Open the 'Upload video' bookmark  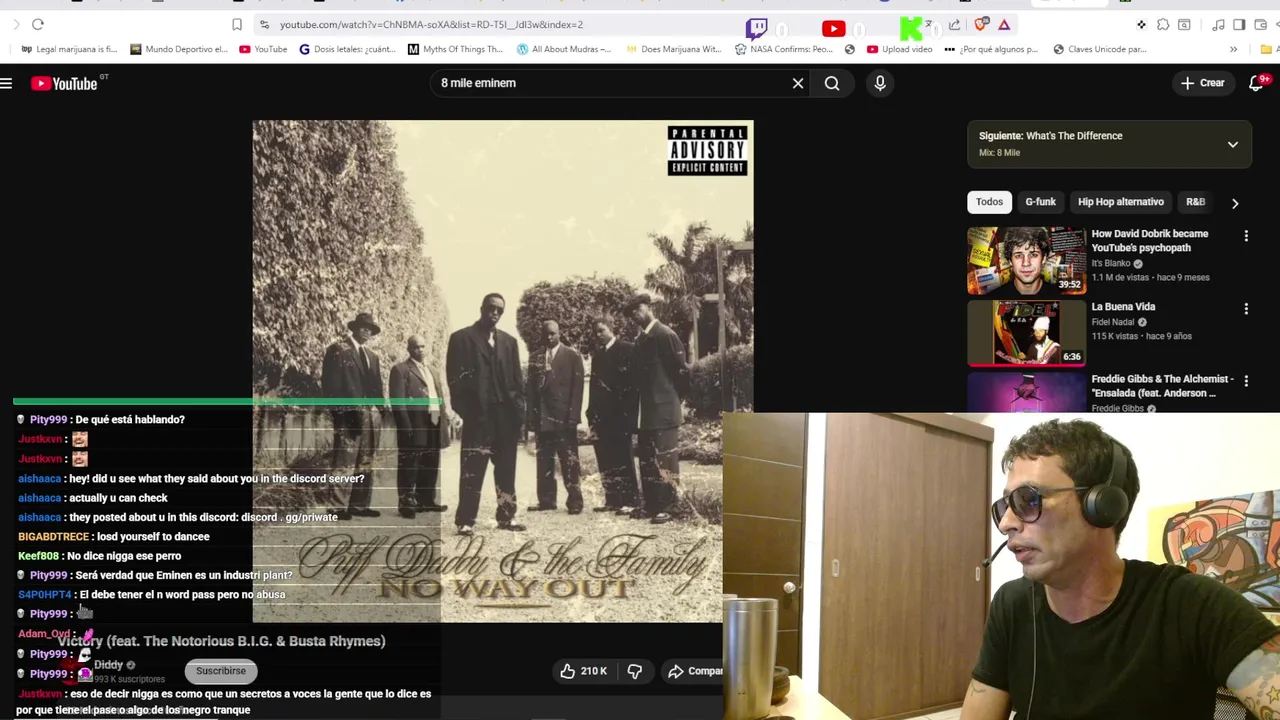point(899,49)
